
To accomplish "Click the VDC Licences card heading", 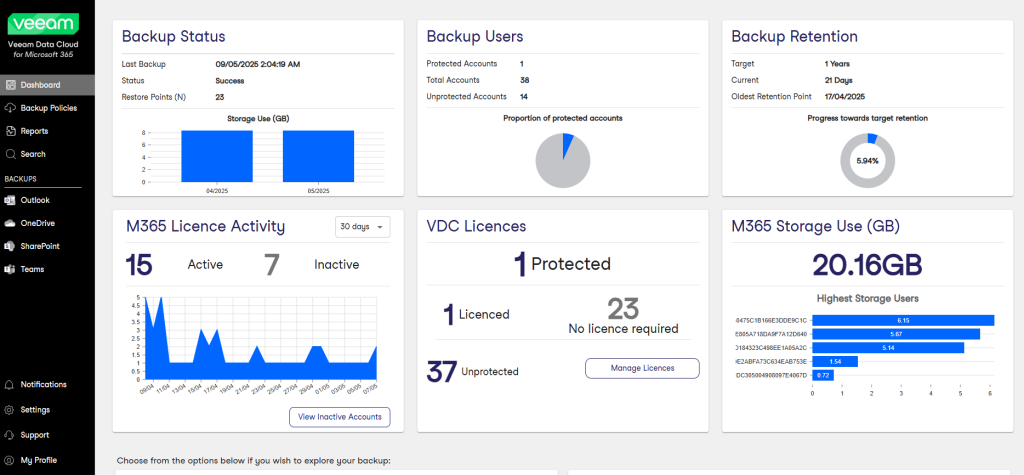I will click(477, 227).
